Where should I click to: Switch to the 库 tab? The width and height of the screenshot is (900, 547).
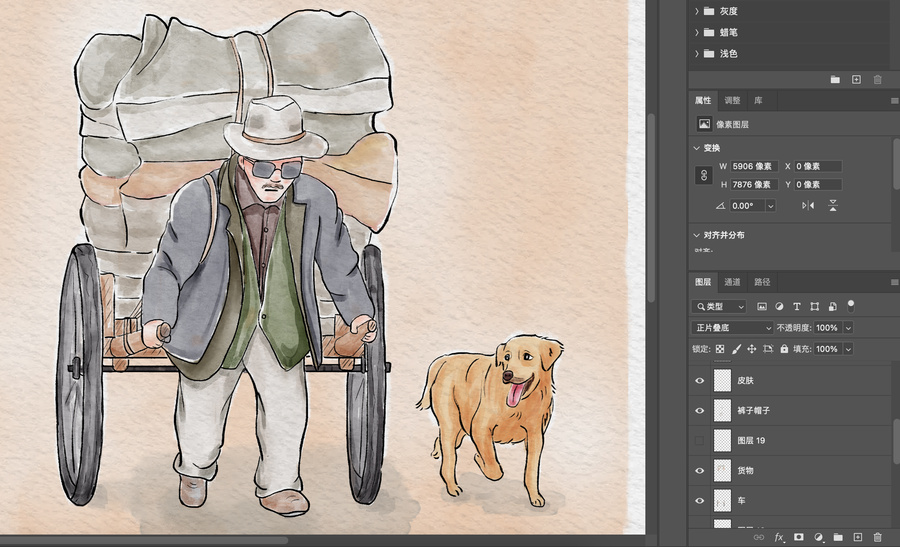click(x=758, y=100)
